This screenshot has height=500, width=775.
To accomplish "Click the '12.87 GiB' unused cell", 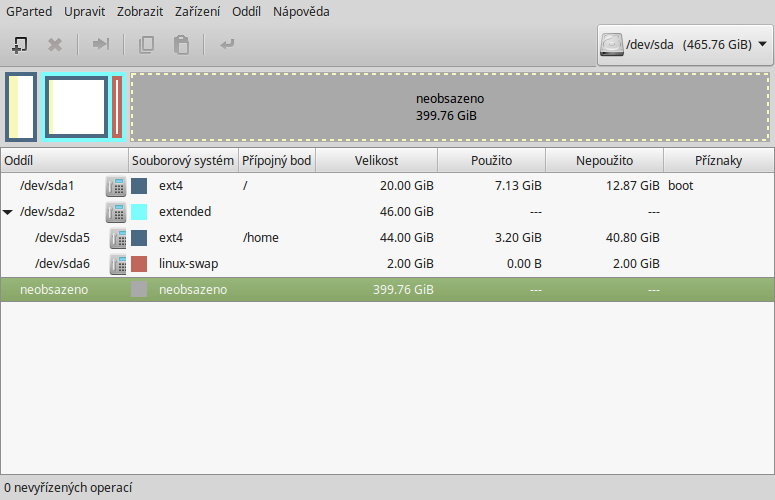I will point(633,186).
